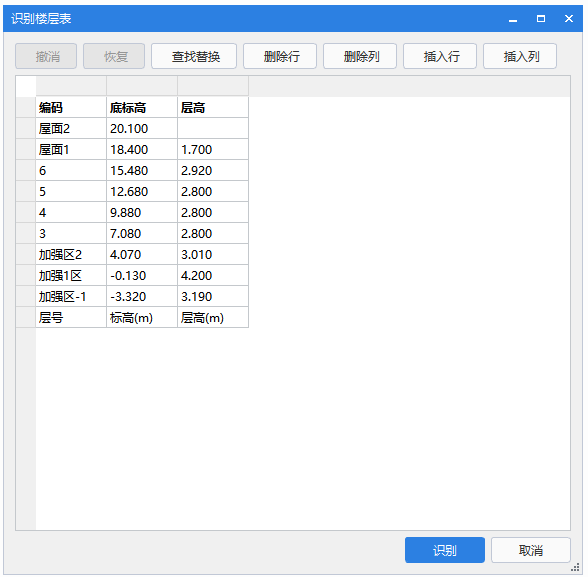588x577 pixels.
Task: Select the 20.100 cell
Action: click(142, 128)
